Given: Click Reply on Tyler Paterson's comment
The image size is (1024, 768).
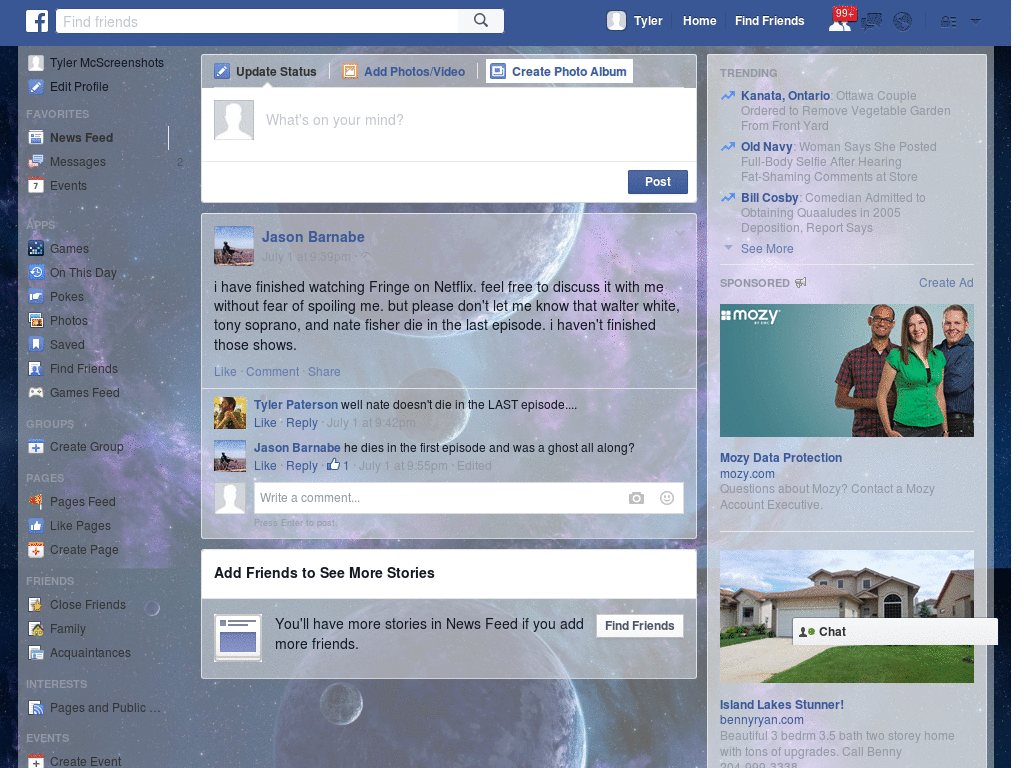Looking at the screenshot, I should tap(302, 423).
